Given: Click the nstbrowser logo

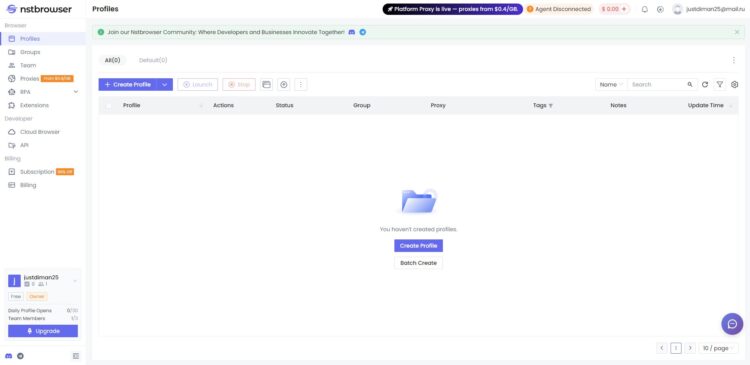Looking at the screenshot, I should click(39, 9).
